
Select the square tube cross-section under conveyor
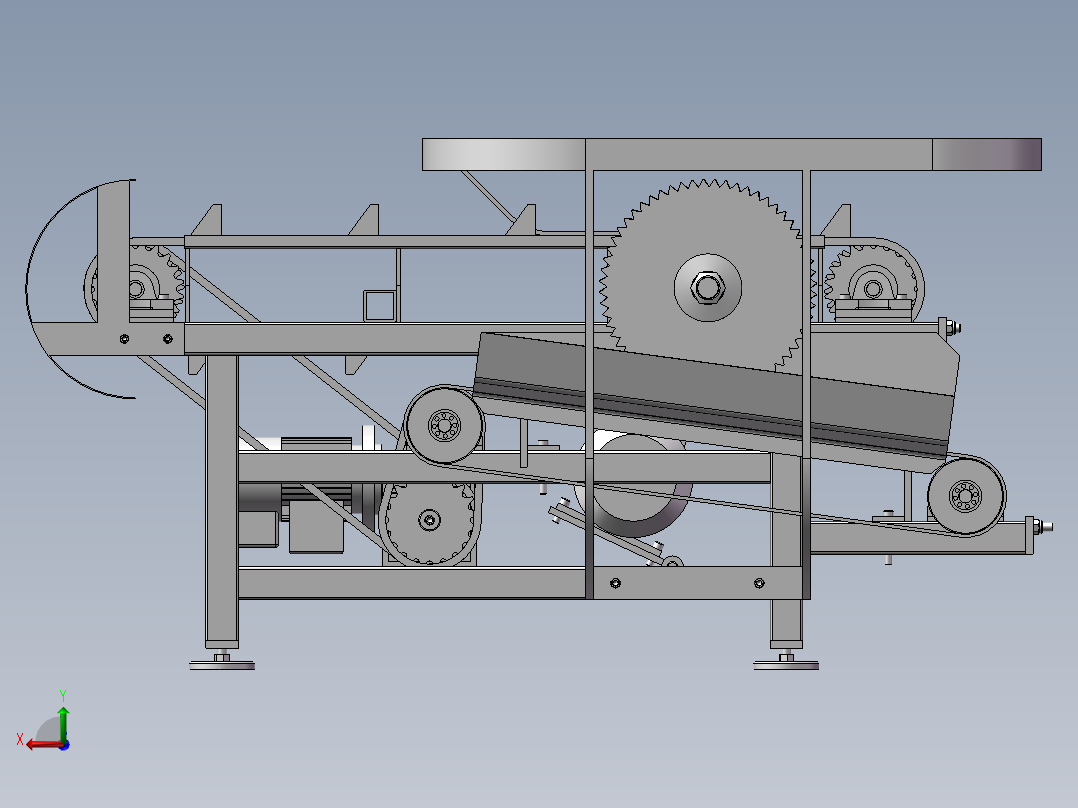(379, 305)
